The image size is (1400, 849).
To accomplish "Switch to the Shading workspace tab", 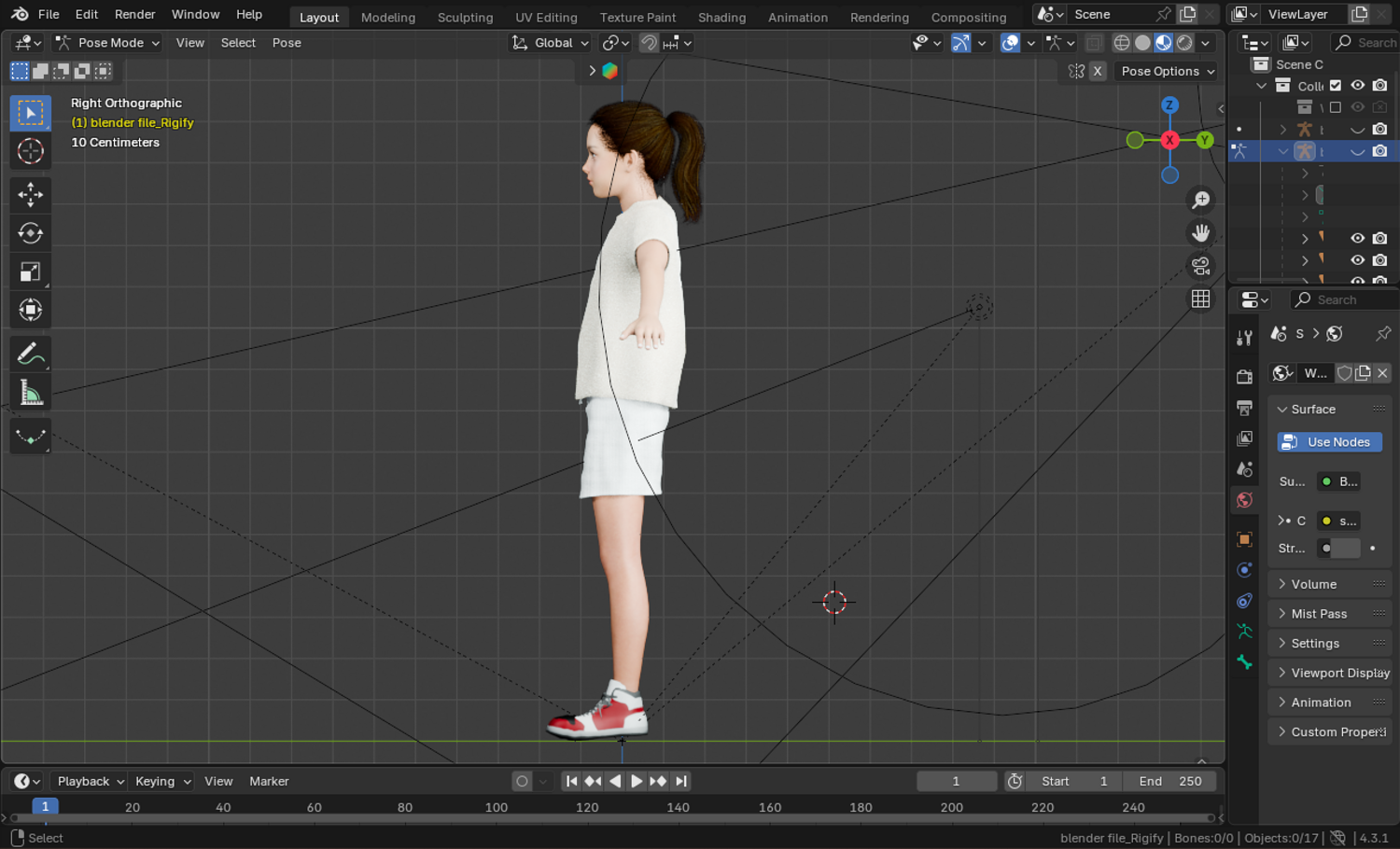I will pyautogui.click(x=721, y=17).
